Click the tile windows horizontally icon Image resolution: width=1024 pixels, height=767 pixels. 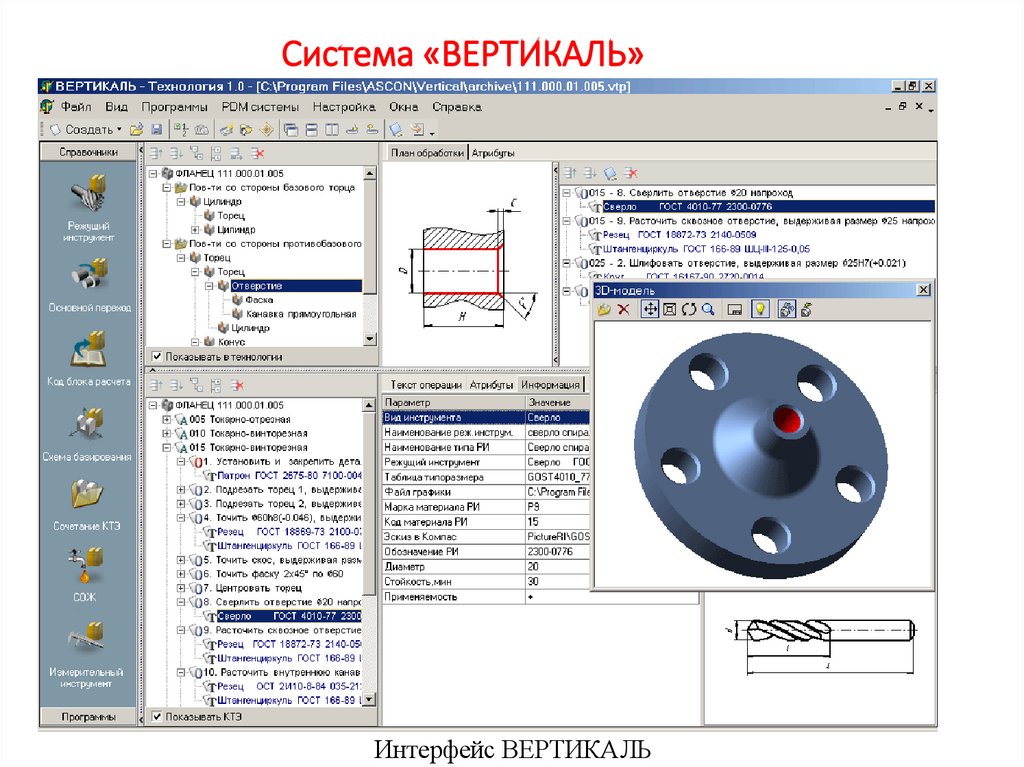[312, 130]
